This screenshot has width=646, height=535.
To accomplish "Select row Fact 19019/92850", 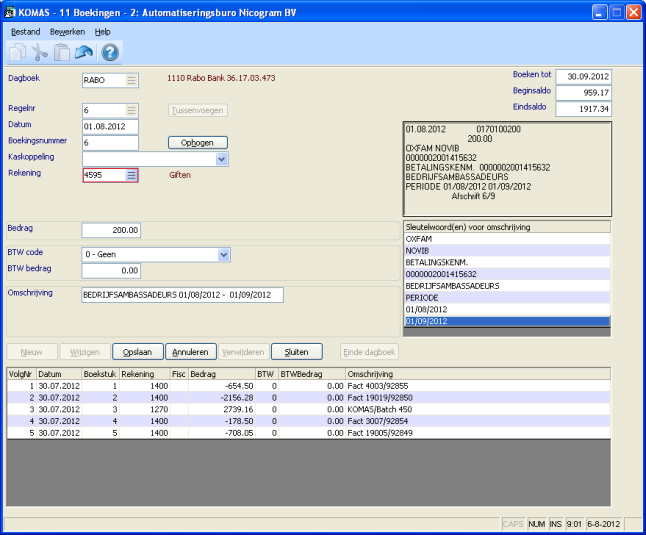I will click(309, 398).
